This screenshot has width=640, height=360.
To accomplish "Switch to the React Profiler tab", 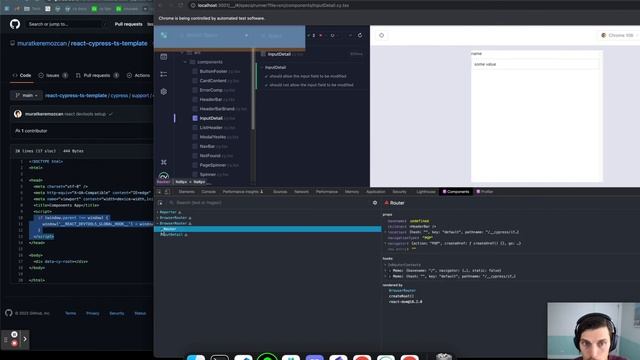I will 485,192.
